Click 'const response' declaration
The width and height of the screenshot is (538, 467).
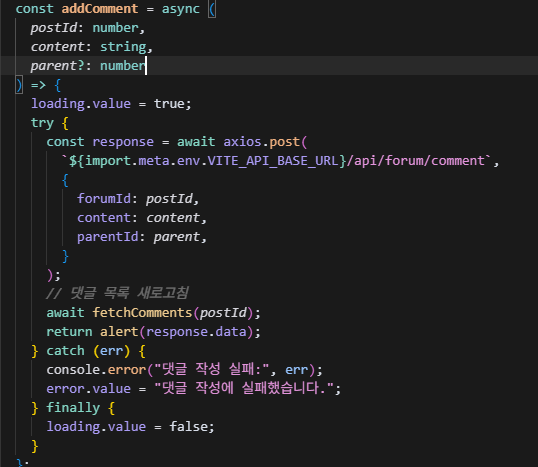click(x=100, y=142)
